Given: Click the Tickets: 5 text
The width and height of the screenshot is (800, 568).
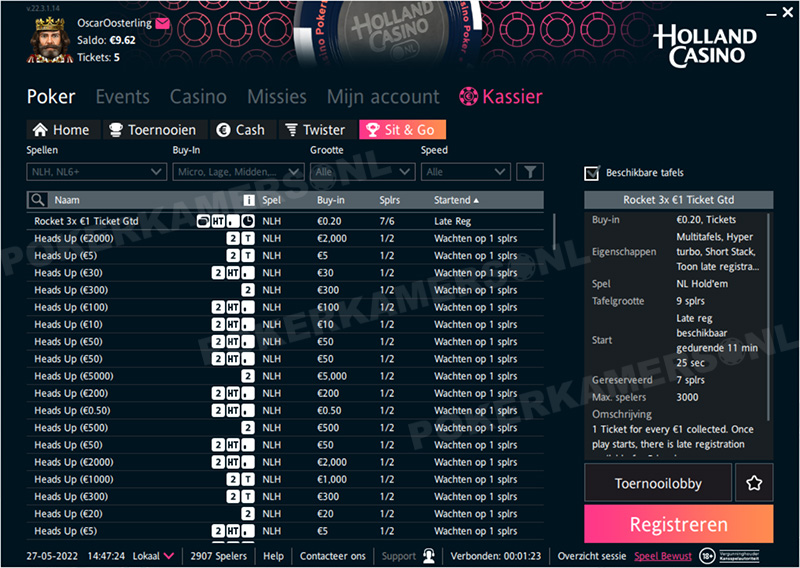Looking at the screenshot, I should click(98, 57).
